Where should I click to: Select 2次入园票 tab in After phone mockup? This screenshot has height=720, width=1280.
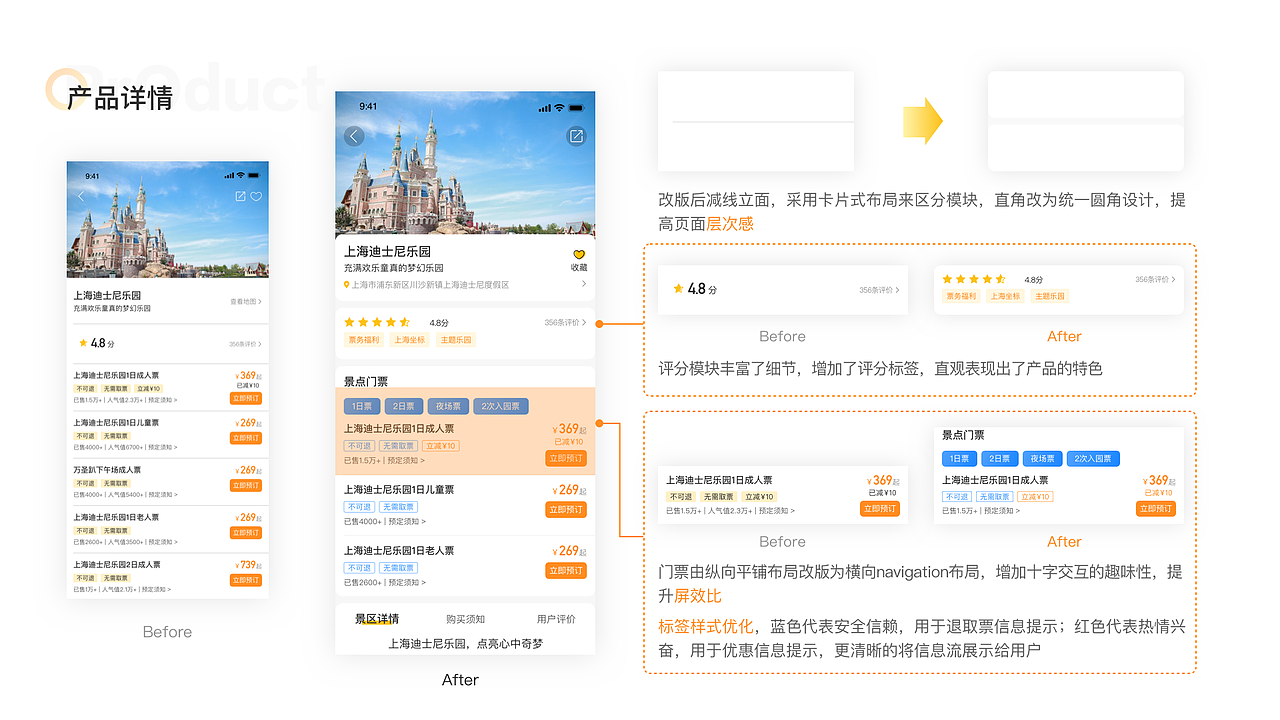click(x=500, y=407)
